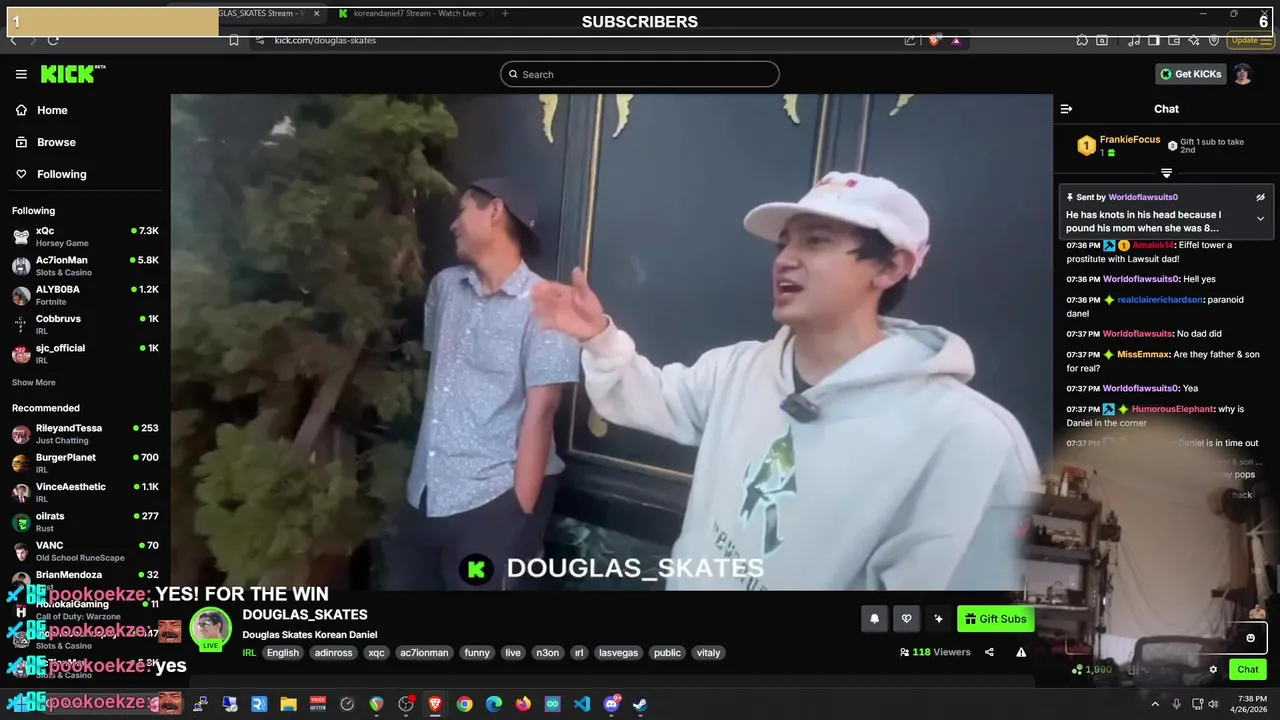Image resolution: width=1280 pixels, height=720 pixels.
Task: Open RileyandTessa recommended channel
Action: pyautogui.click(x=85, y=434)
